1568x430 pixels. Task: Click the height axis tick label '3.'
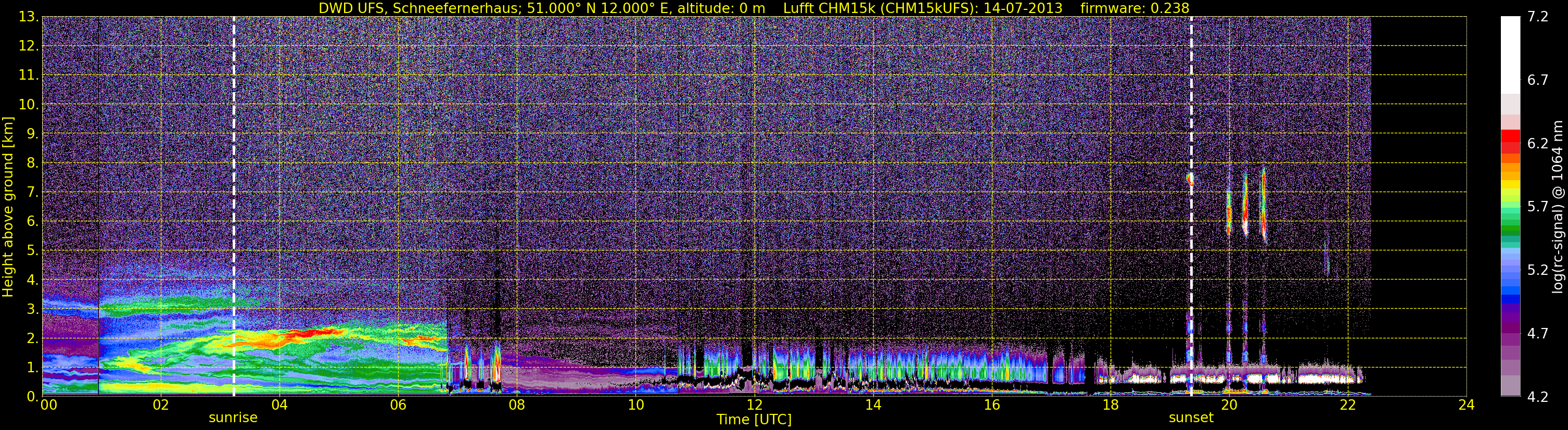point(32,309)
